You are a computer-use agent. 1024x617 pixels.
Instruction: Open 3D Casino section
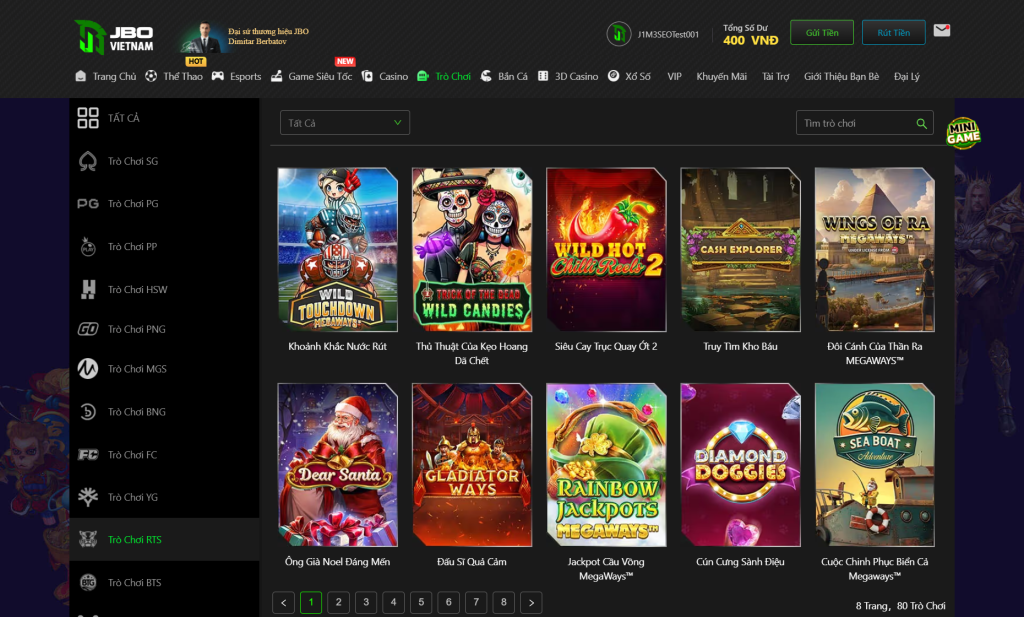click(568, 76)
